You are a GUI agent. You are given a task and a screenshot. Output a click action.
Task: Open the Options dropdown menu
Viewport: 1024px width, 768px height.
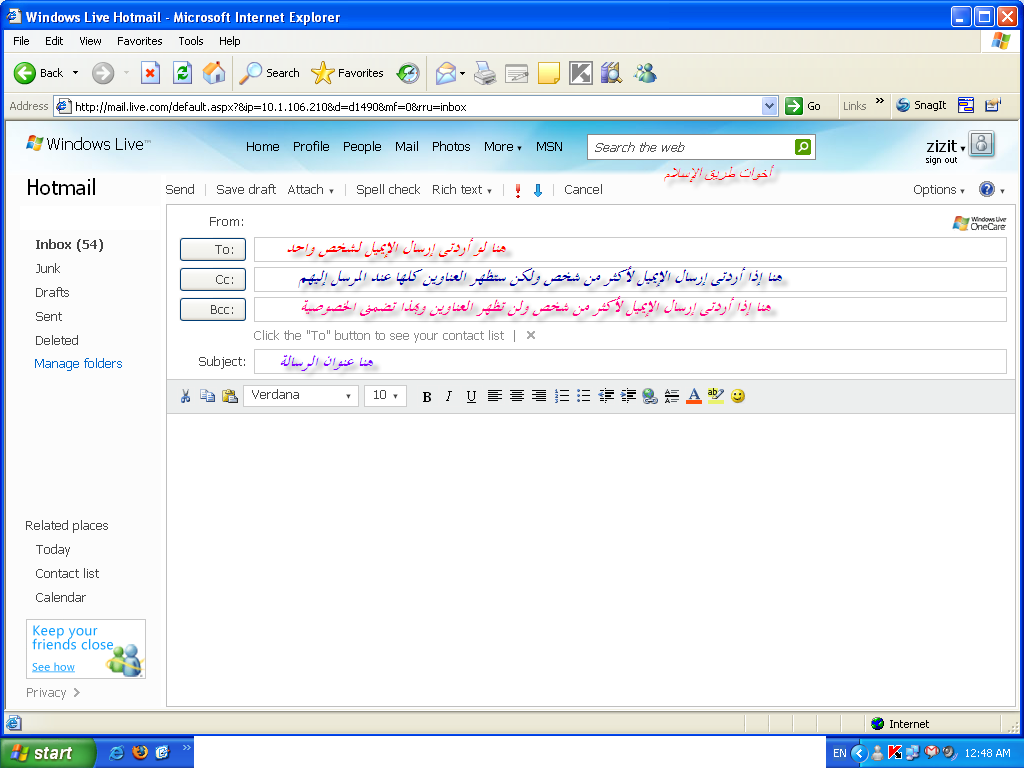938,189
